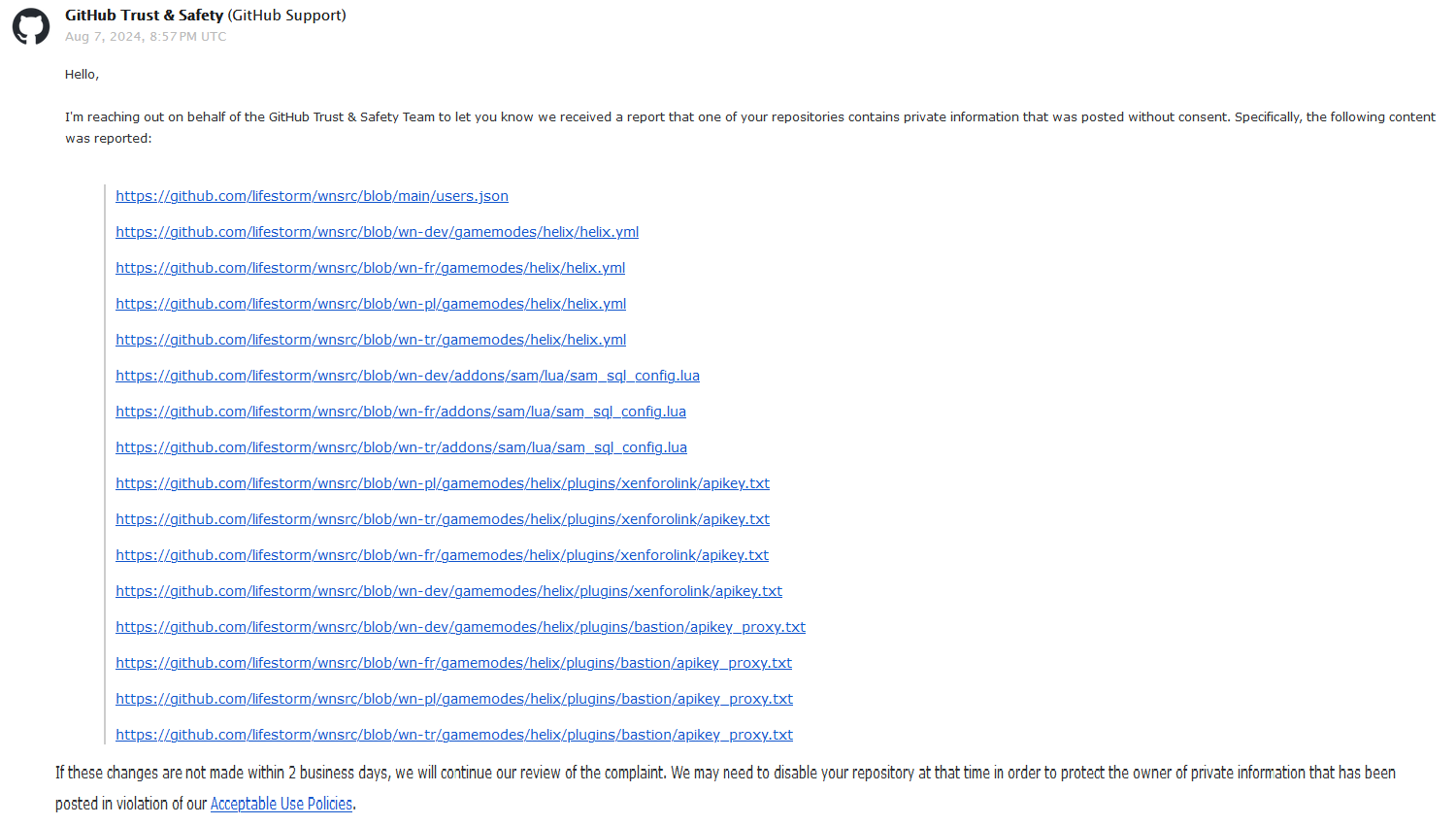Open wn-tr bastion apikey_proxy.txt link

[x=453, y=735]
